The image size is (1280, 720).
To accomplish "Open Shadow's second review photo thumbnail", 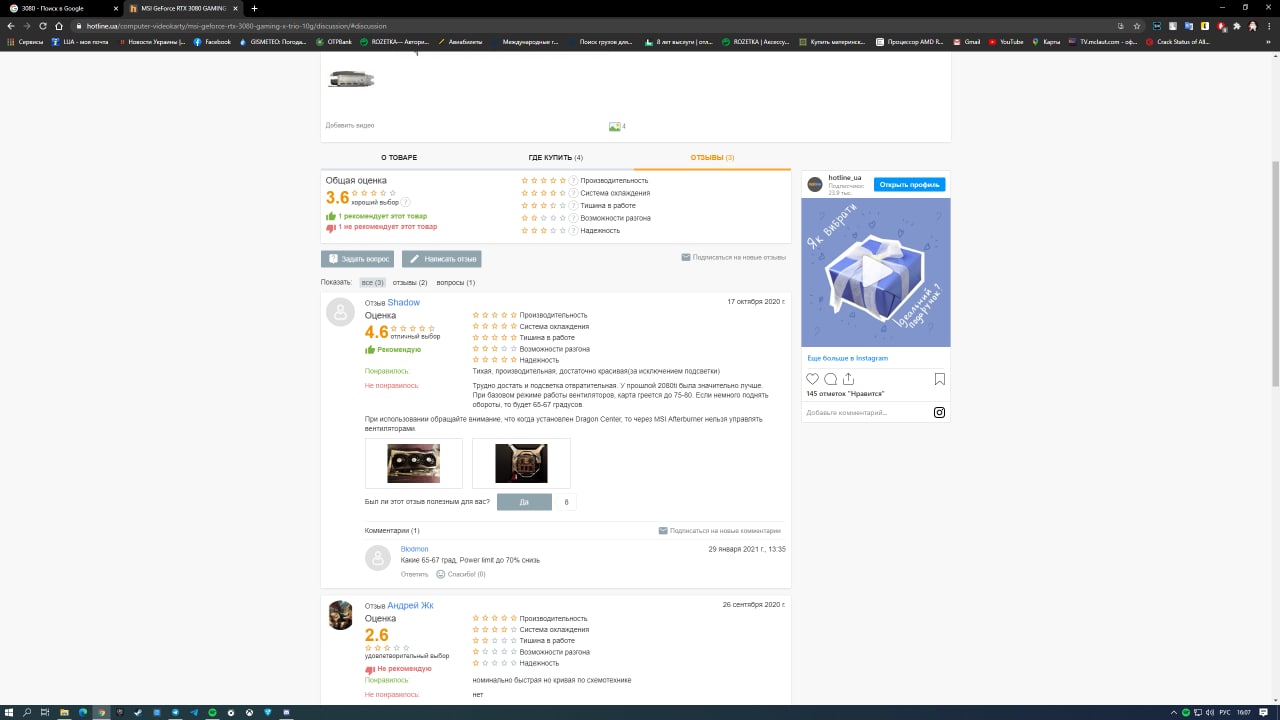I will [x=521, y=463].
